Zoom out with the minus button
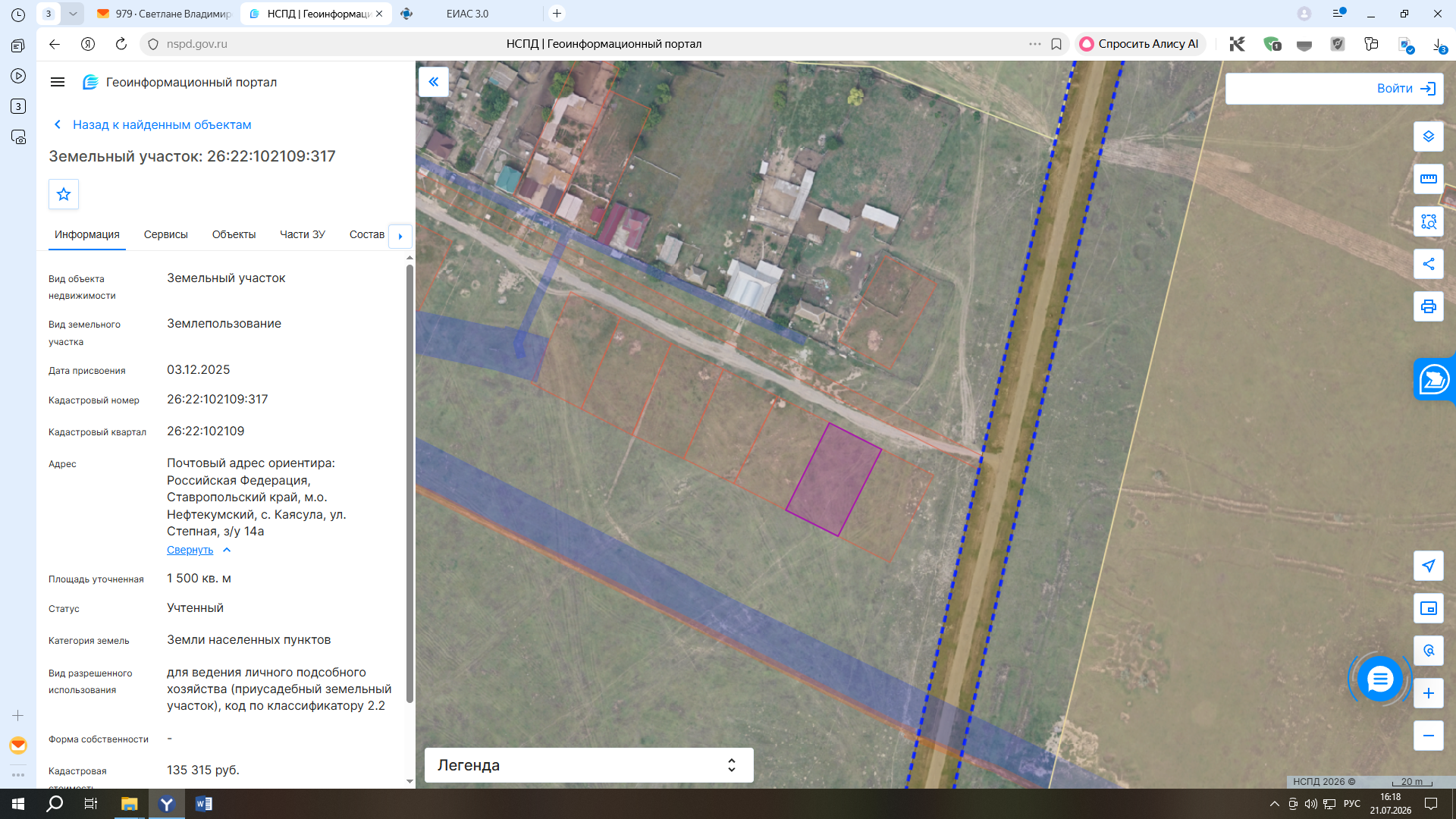 click(1428, 736)
